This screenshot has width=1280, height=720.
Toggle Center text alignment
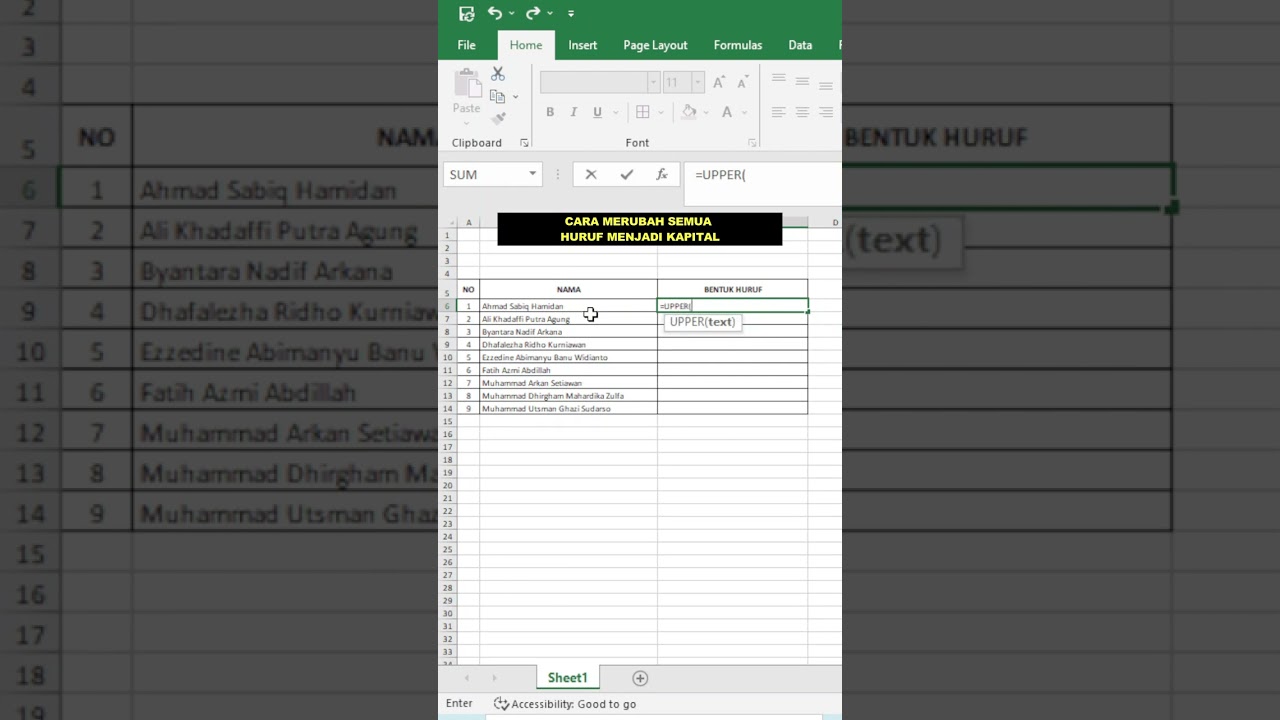click(x=802, y=112)
